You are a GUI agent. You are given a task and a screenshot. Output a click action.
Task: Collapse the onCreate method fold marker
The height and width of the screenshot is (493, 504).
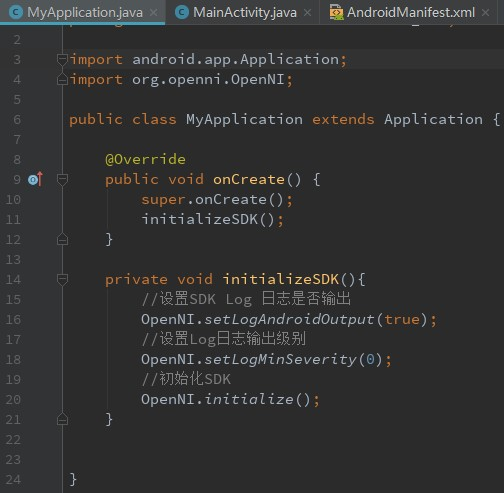(62, 179)
